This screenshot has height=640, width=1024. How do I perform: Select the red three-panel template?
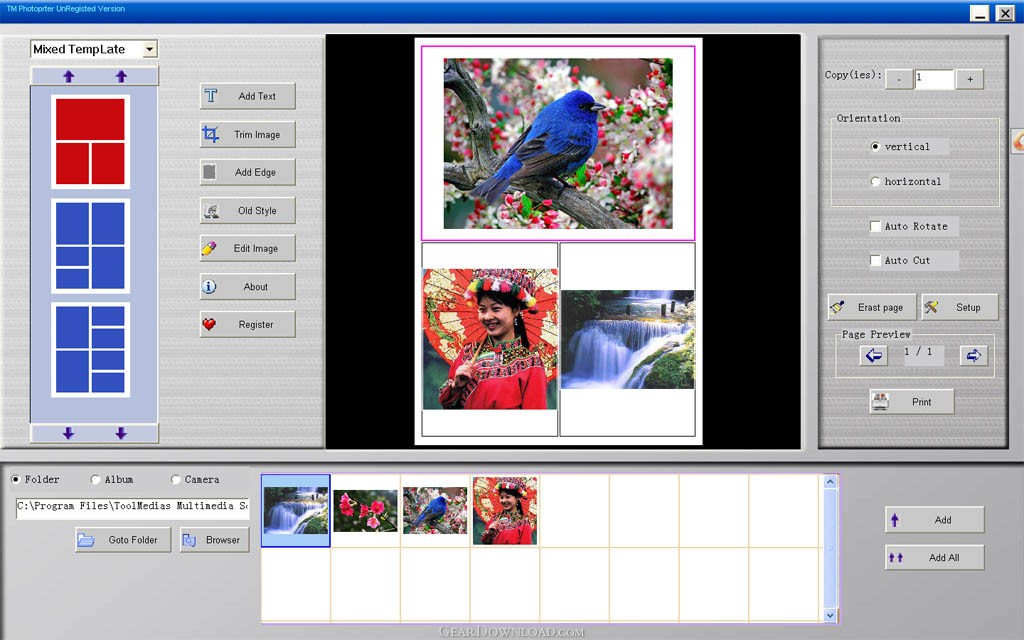(x=90, y=141)
